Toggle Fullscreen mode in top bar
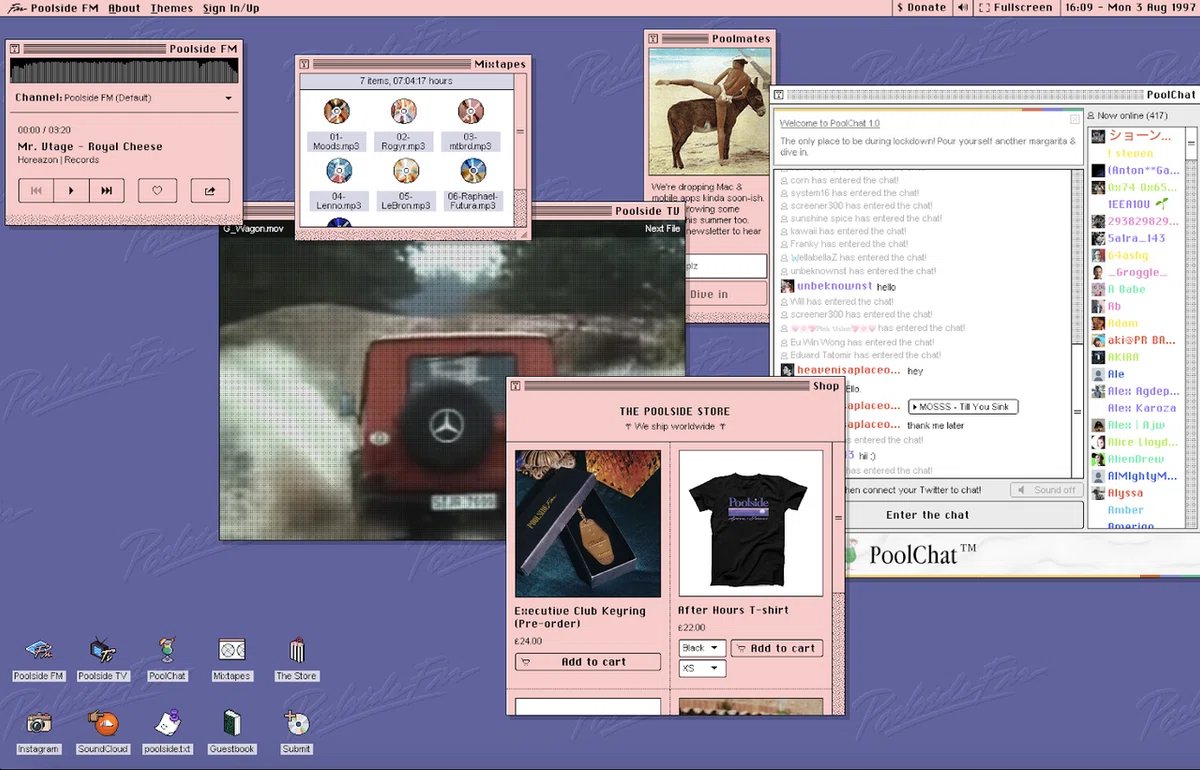This screenshot has width=1200, height=770. point(1015,8)
